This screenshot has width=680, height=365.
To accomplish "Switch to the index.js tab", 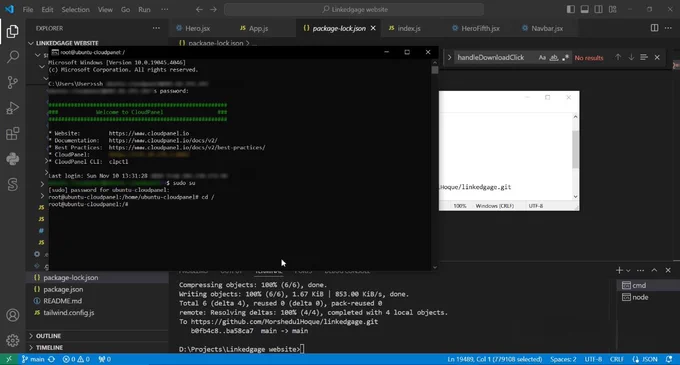I will pos(409,28).
